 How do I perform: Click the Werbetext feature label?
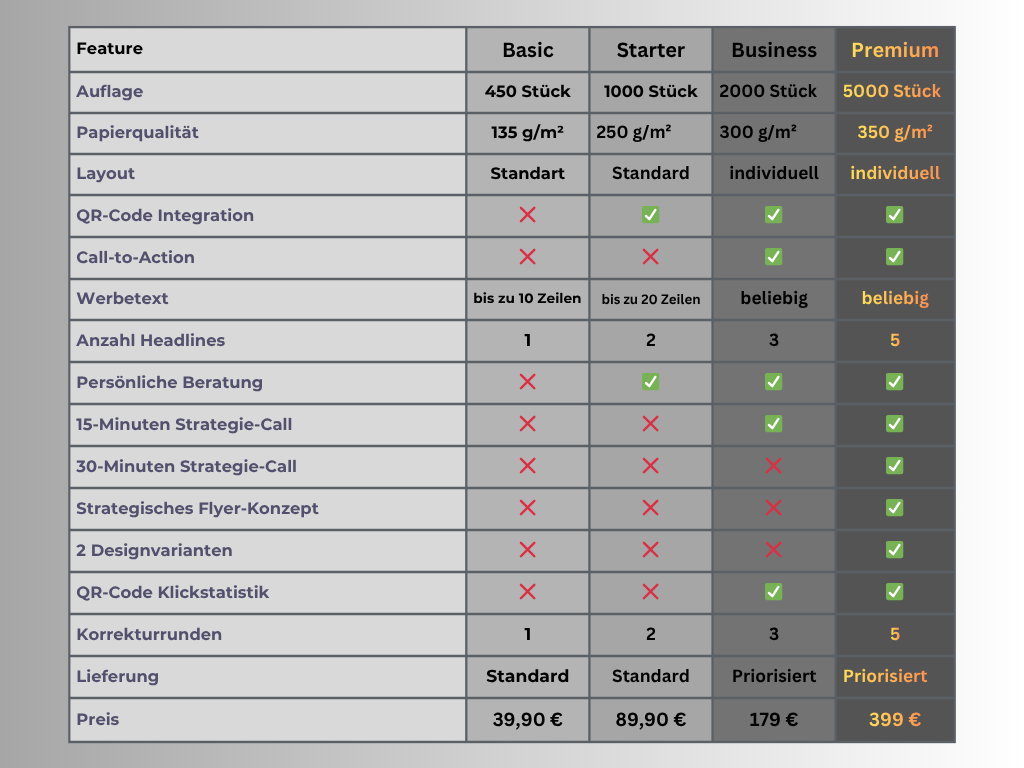click(x=122, y=299)
